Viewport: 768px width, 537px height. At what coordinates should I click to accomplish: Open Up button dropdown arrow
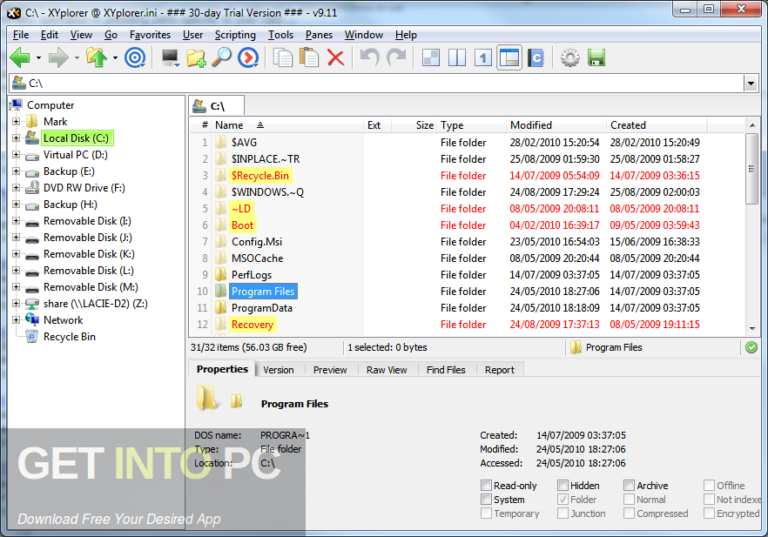coord(115,58)
